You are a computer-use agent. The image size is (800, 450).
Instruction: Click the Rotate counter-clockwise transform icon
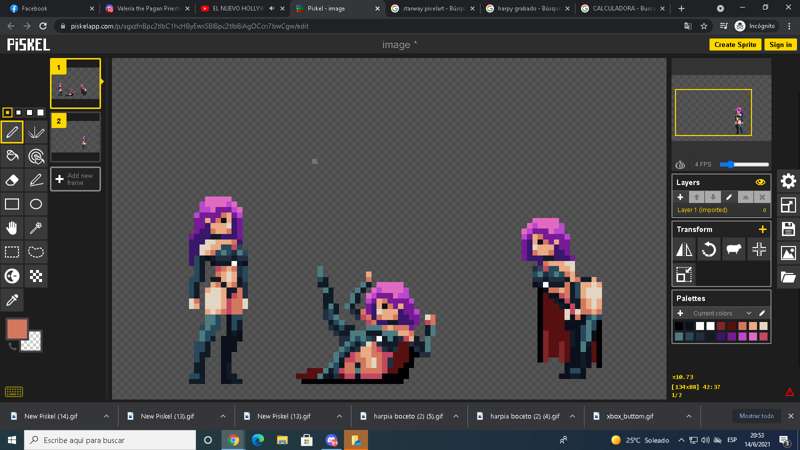pos(709,249)
